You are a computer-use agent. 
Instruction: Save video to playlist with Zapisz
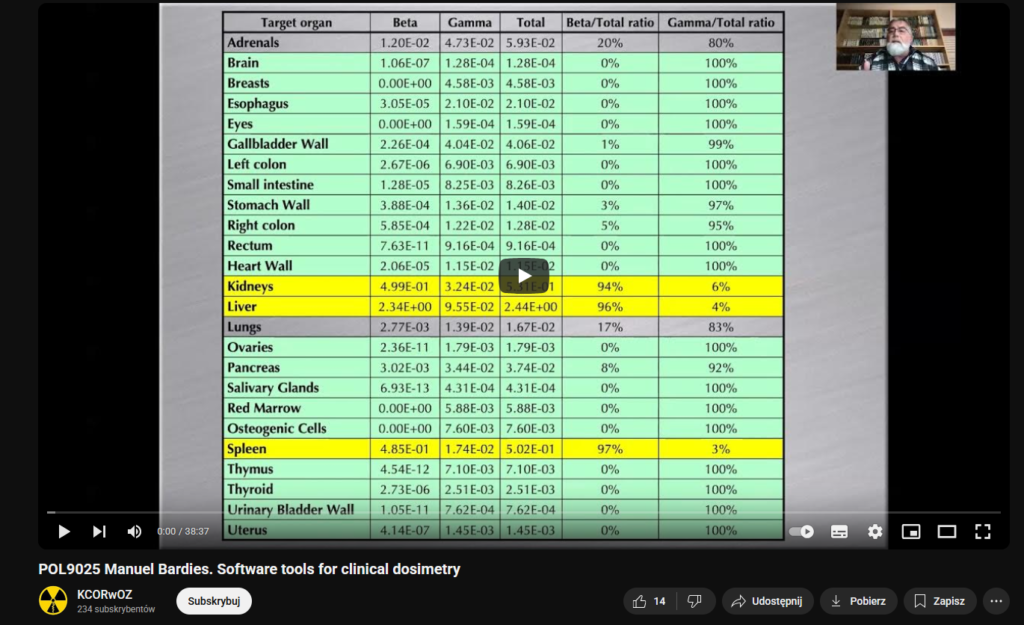tap(940, 601)
